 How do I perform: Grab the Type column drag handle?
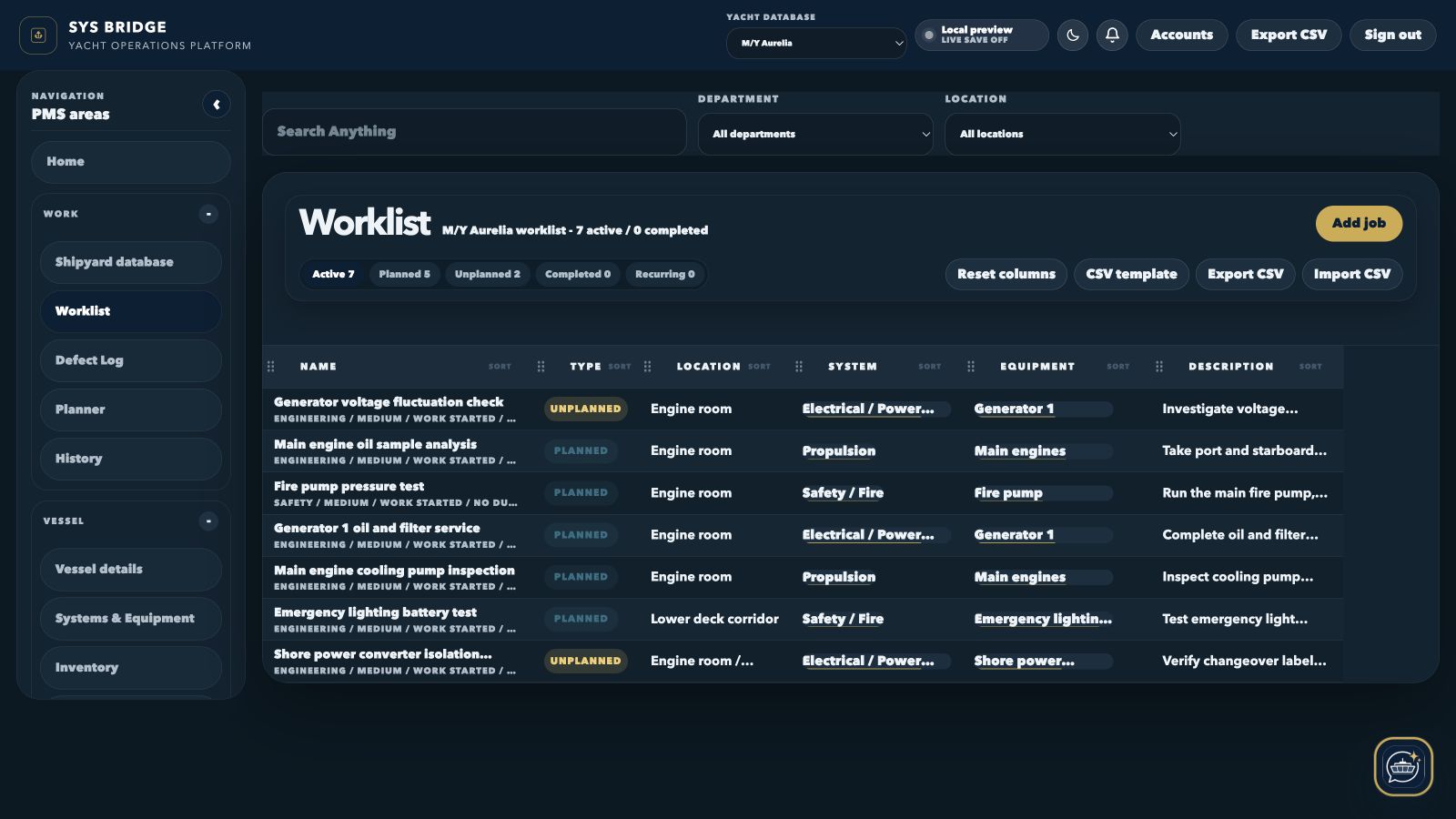pyautogui.click(x=541, y=367)
